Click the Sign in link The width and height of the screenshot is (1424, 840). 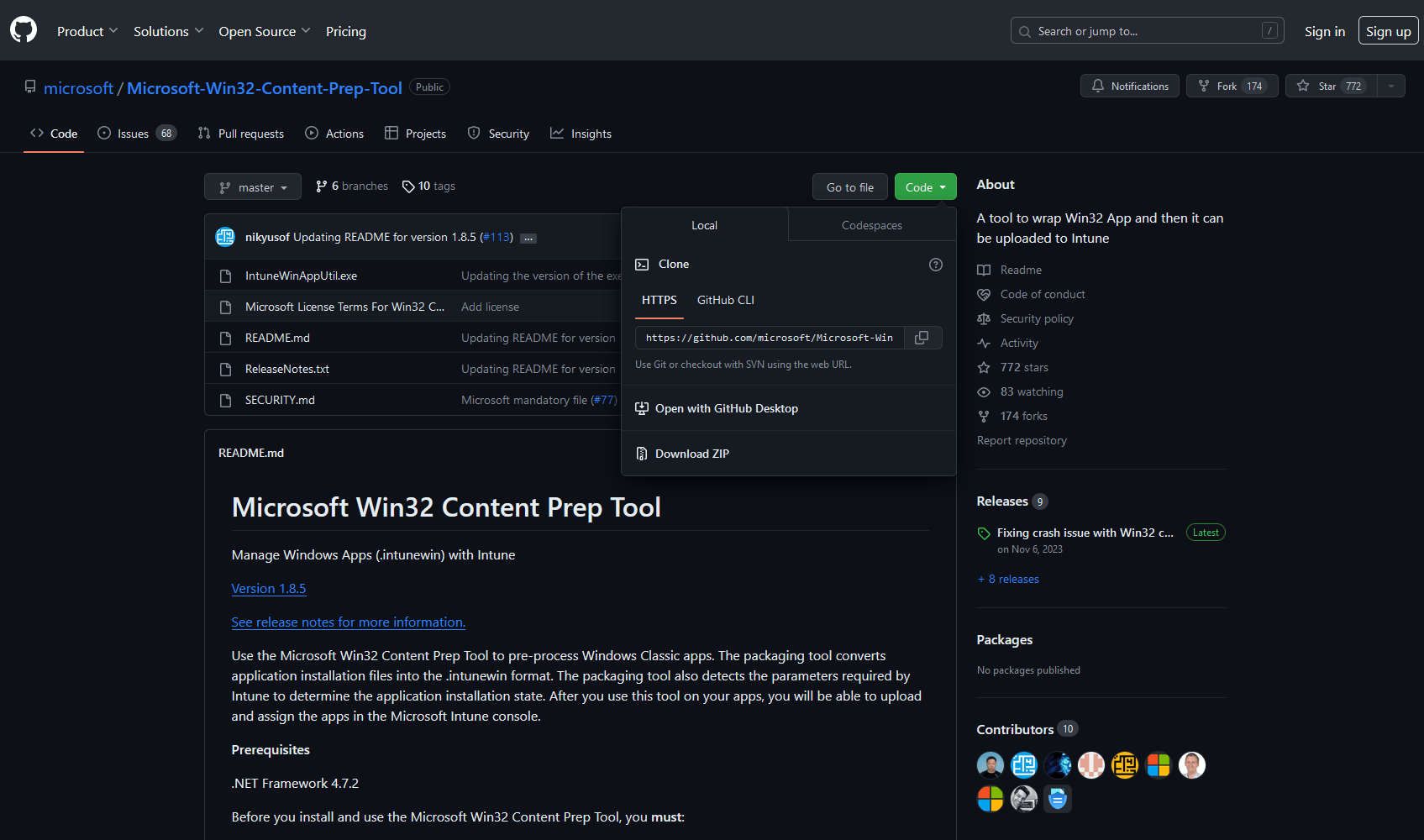(x=1325, y=31)
